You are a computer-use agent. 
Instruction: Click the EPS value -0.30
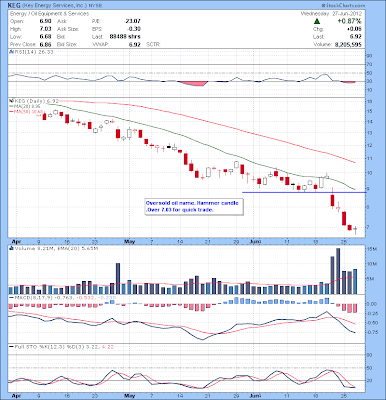pyautogui.click(x=134, y=29)
